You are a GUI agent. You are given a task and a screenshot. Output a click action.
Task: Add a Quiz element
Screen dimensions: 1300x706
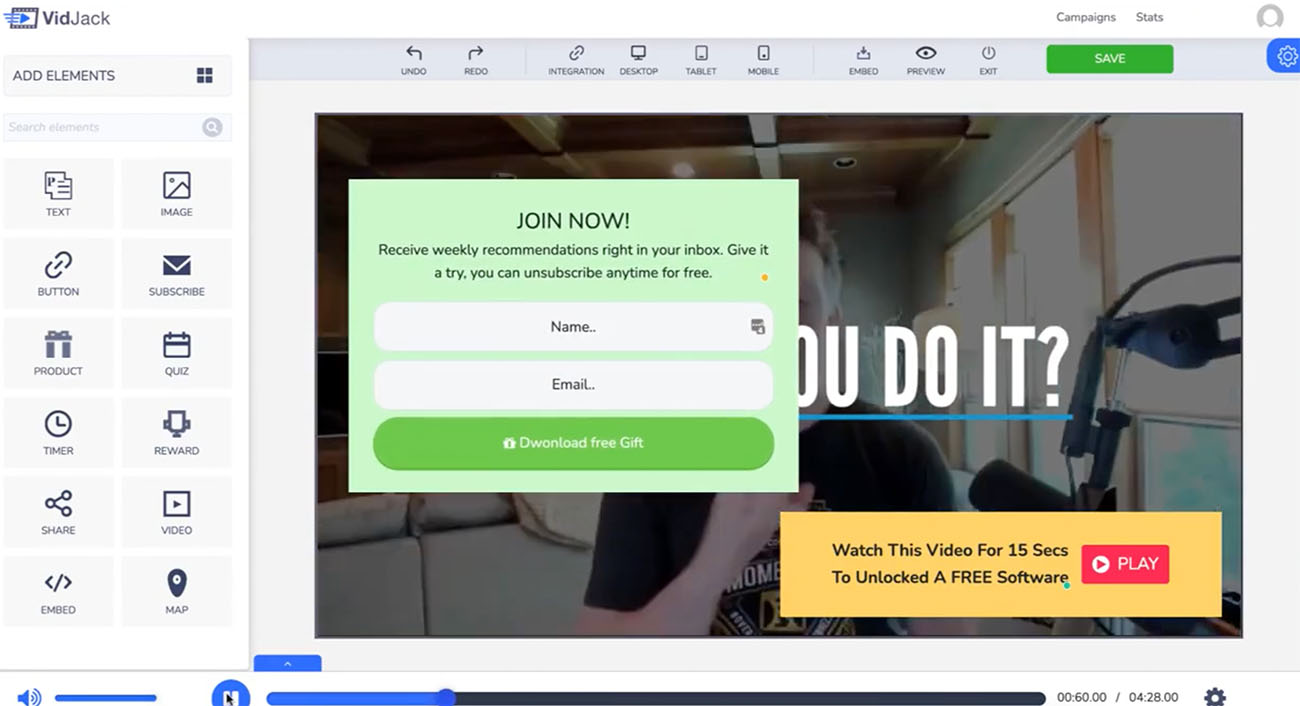coord(176,353)
